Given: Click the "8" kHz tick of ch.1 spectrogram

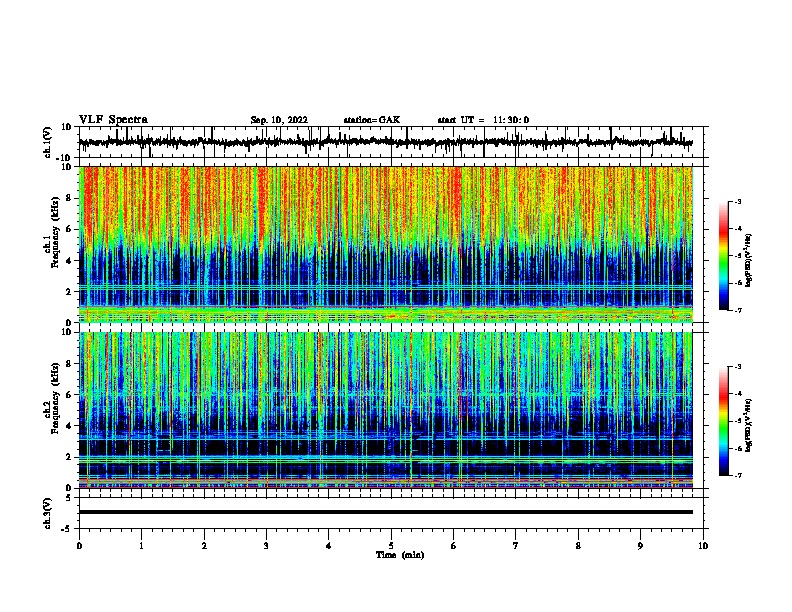Looking at the screenshot, I should pos(70,198).
